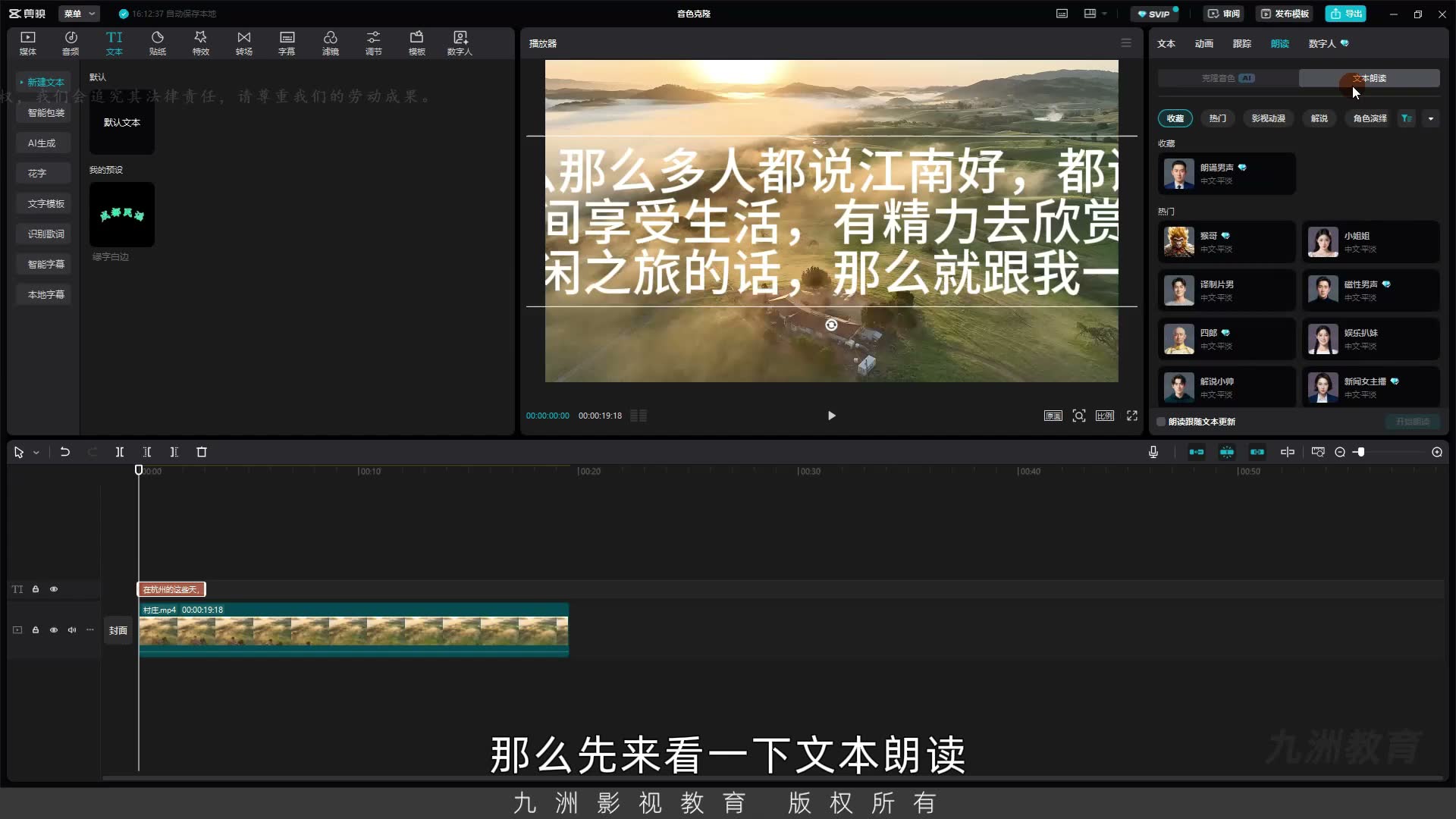Click the timeline zoom-to-fit ruler icon
1456x819 pixels.
click(1318, 452)
